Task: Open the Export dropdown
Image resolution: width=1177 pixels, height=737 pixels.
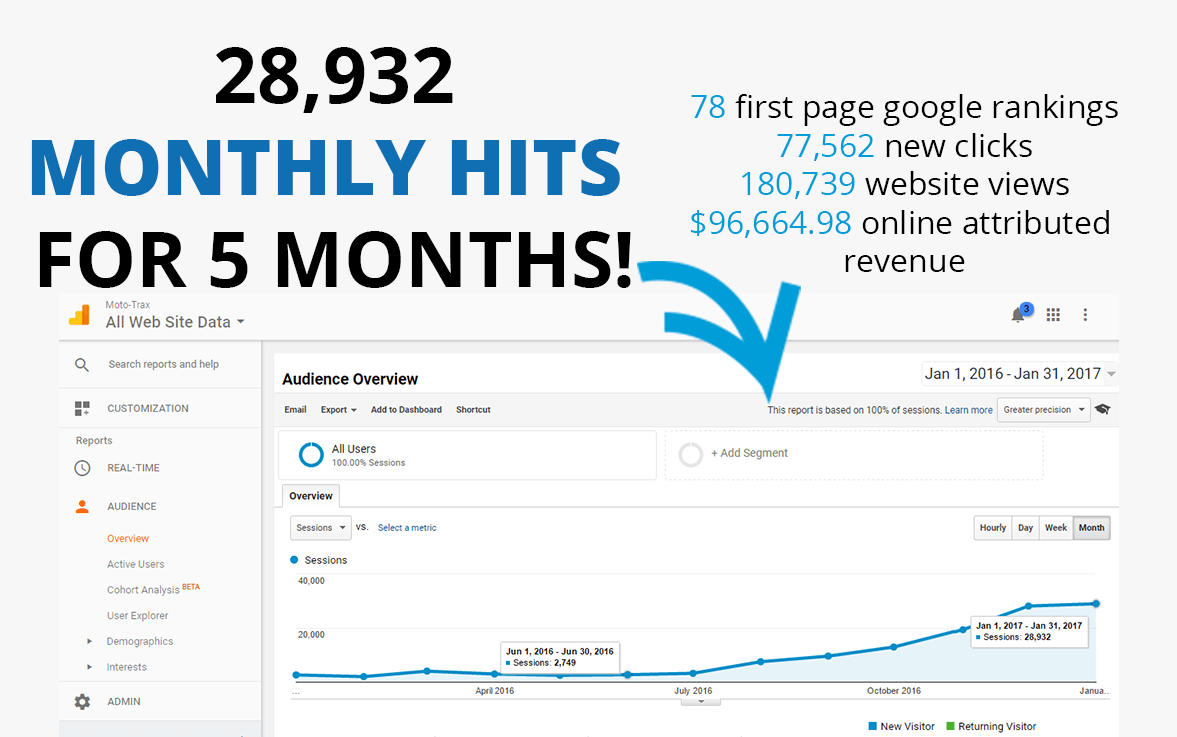Action: coord(339,409)
